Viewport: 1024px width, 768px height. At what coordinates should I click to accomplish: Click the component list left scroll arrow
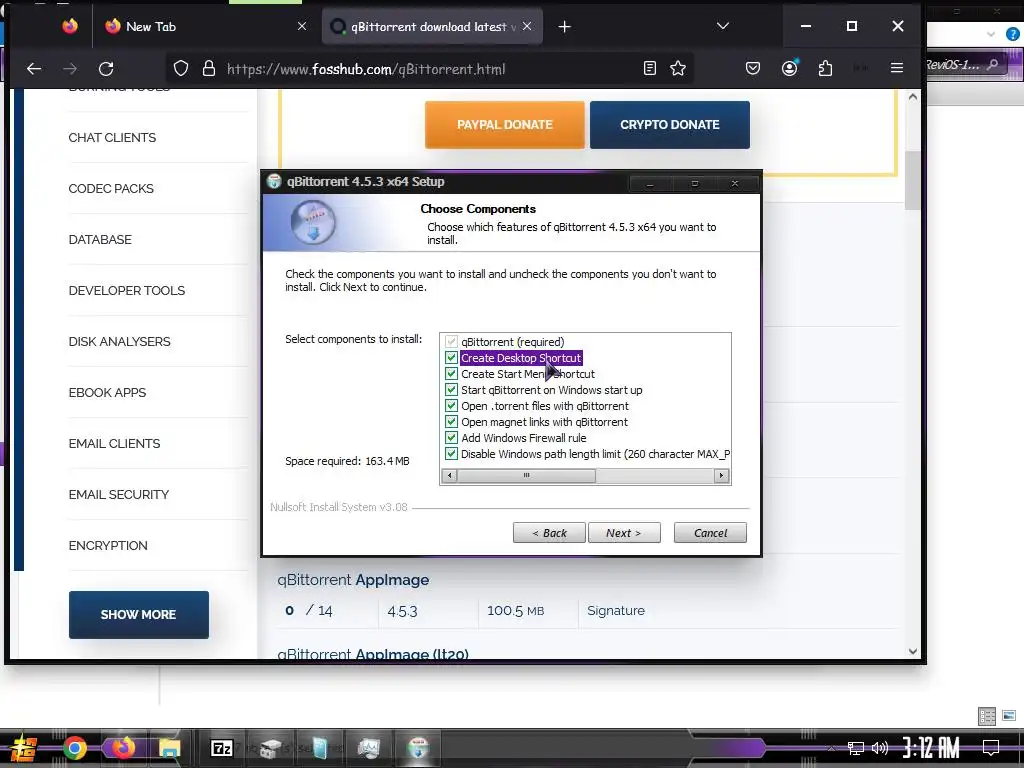pyautogui.click(x=449, y=475)
